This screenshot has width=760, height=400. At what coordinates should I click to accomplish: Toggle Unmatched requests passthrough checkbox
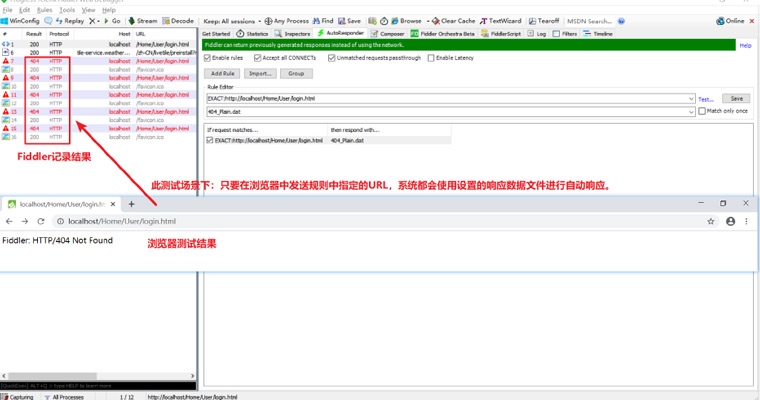click(x=332, y=58)
